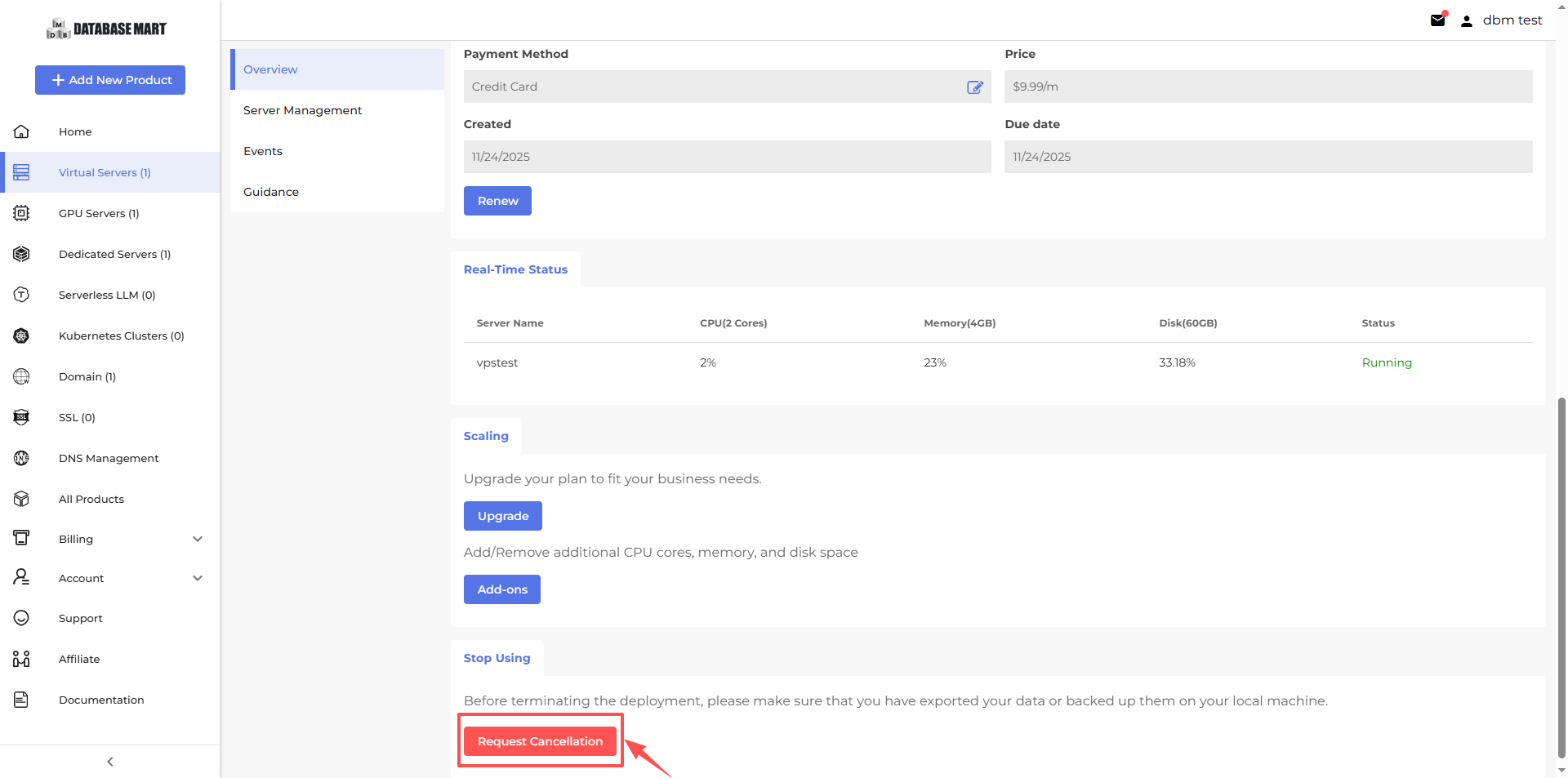Open the Documentation page

109,700
